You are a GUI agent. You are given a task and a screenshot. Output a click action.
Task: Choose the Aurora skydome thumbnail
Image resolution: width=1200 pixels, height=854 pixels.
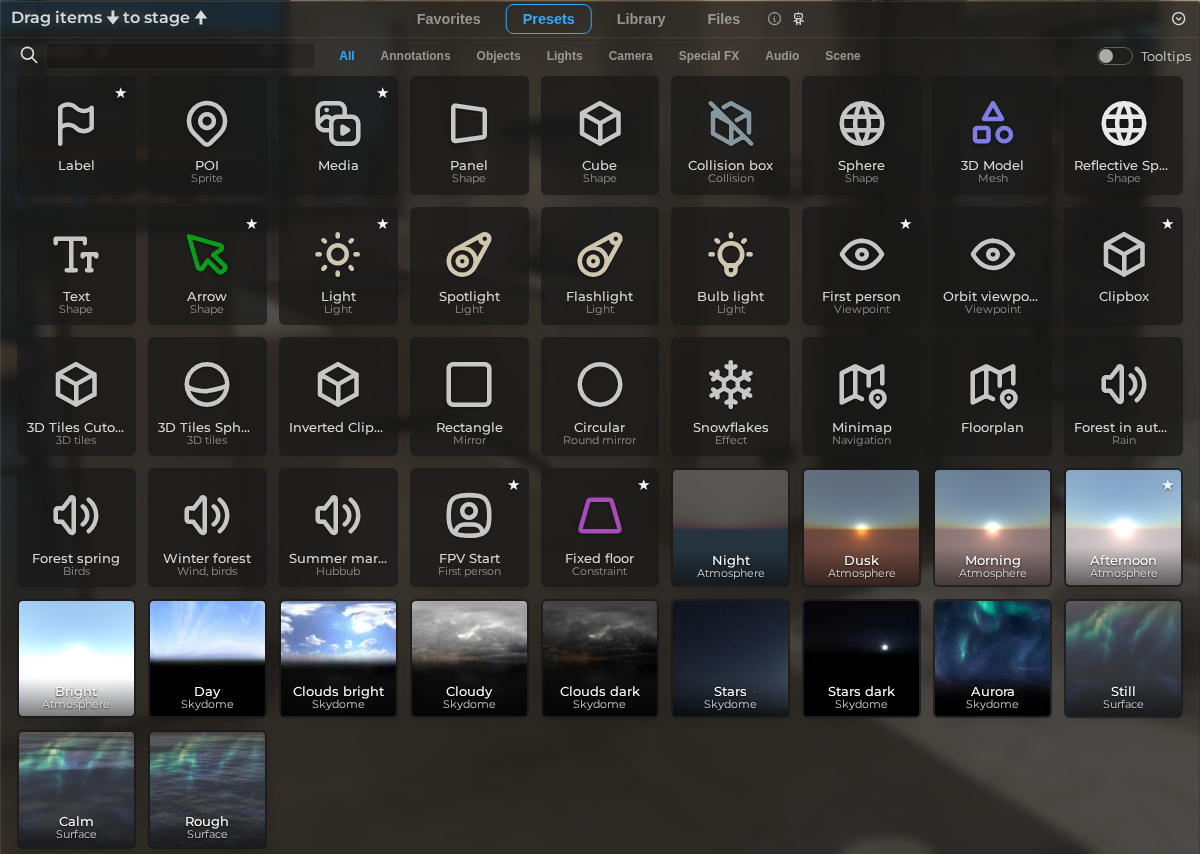point(992,659)
